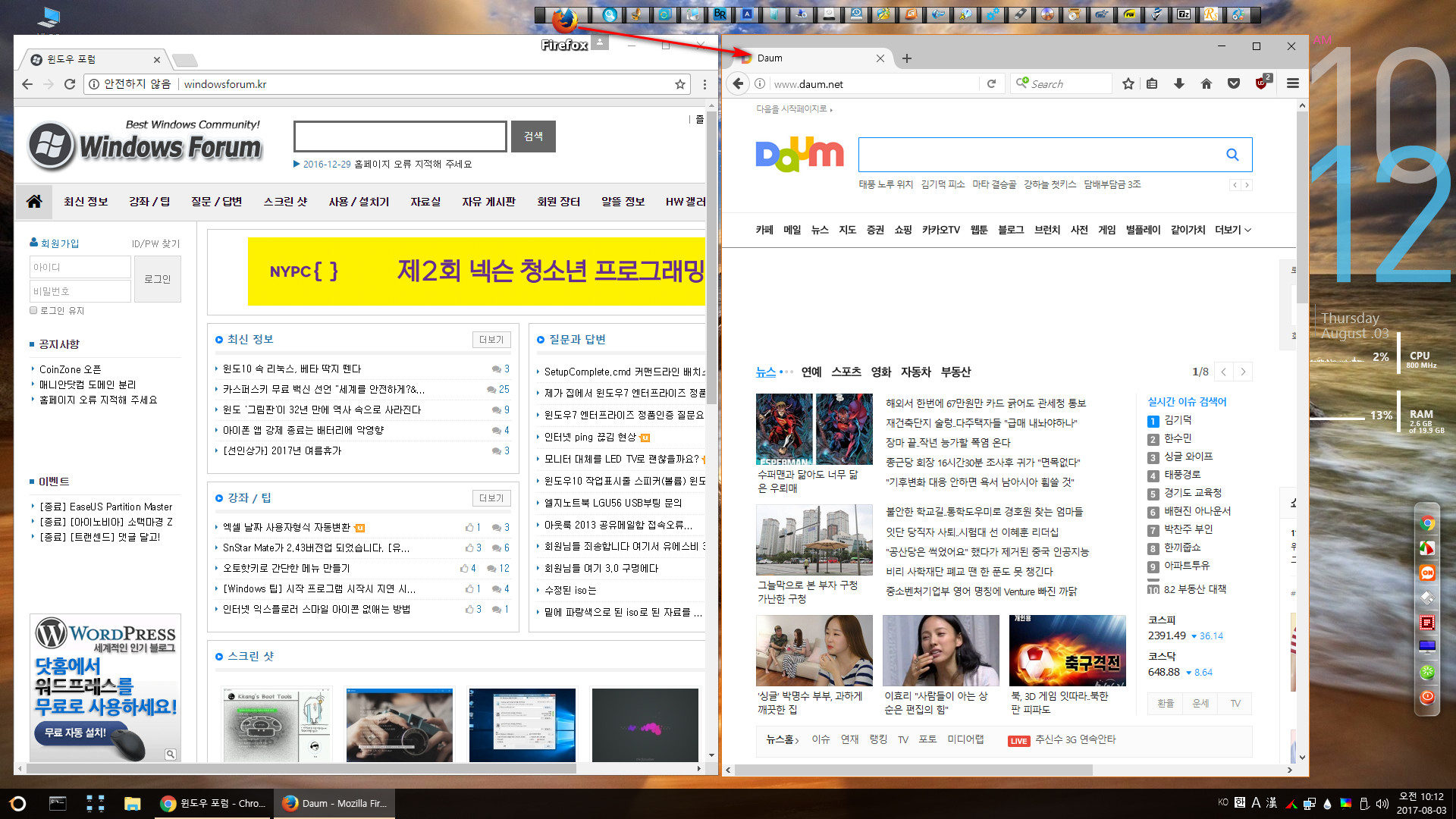Screen dimensions: 1456x819
Task: Click the green restart button in side dock
Action: click(x=1427, y=672)
